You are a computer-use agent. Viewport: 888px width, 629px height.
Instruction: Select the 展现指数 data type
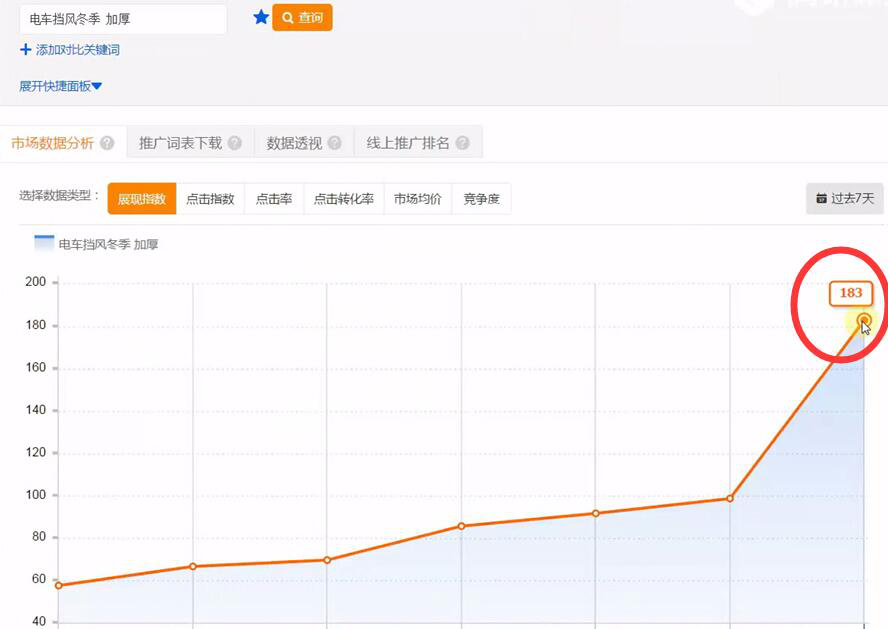click(x=142, y=199)
